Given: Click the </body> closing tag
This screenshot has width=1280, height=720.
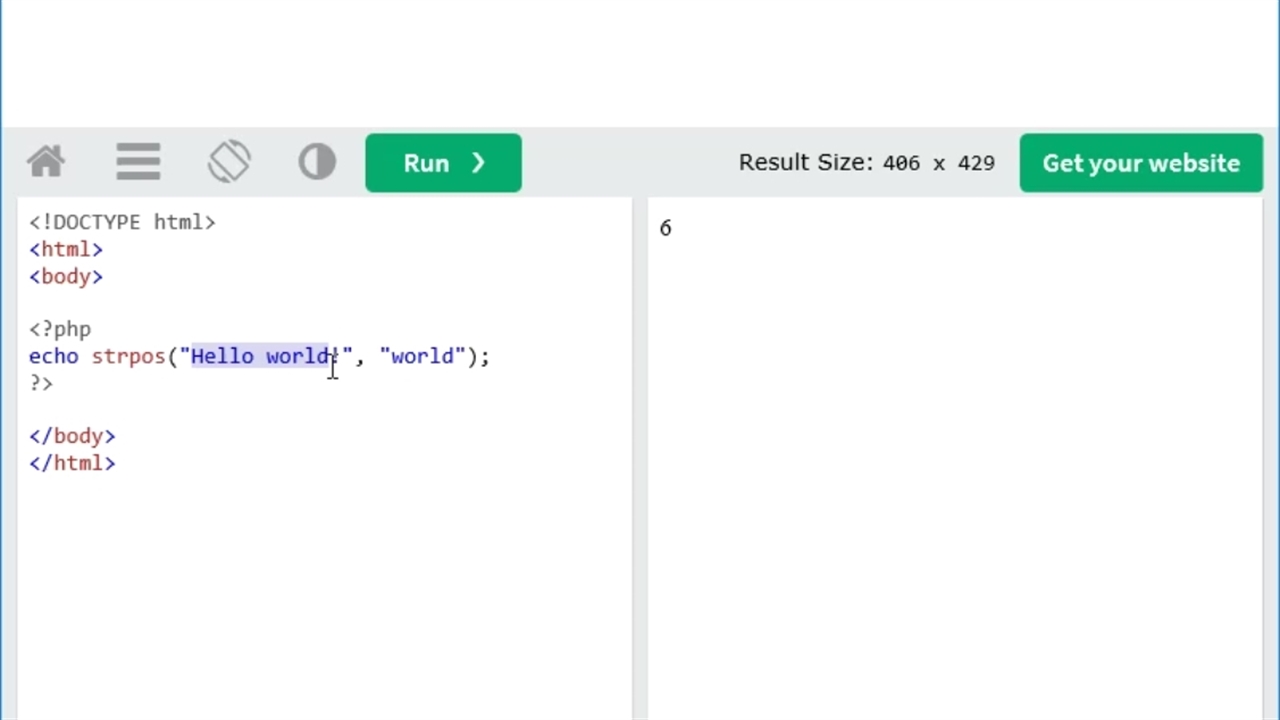Looking at the screenshot, I should click(72, 436).
